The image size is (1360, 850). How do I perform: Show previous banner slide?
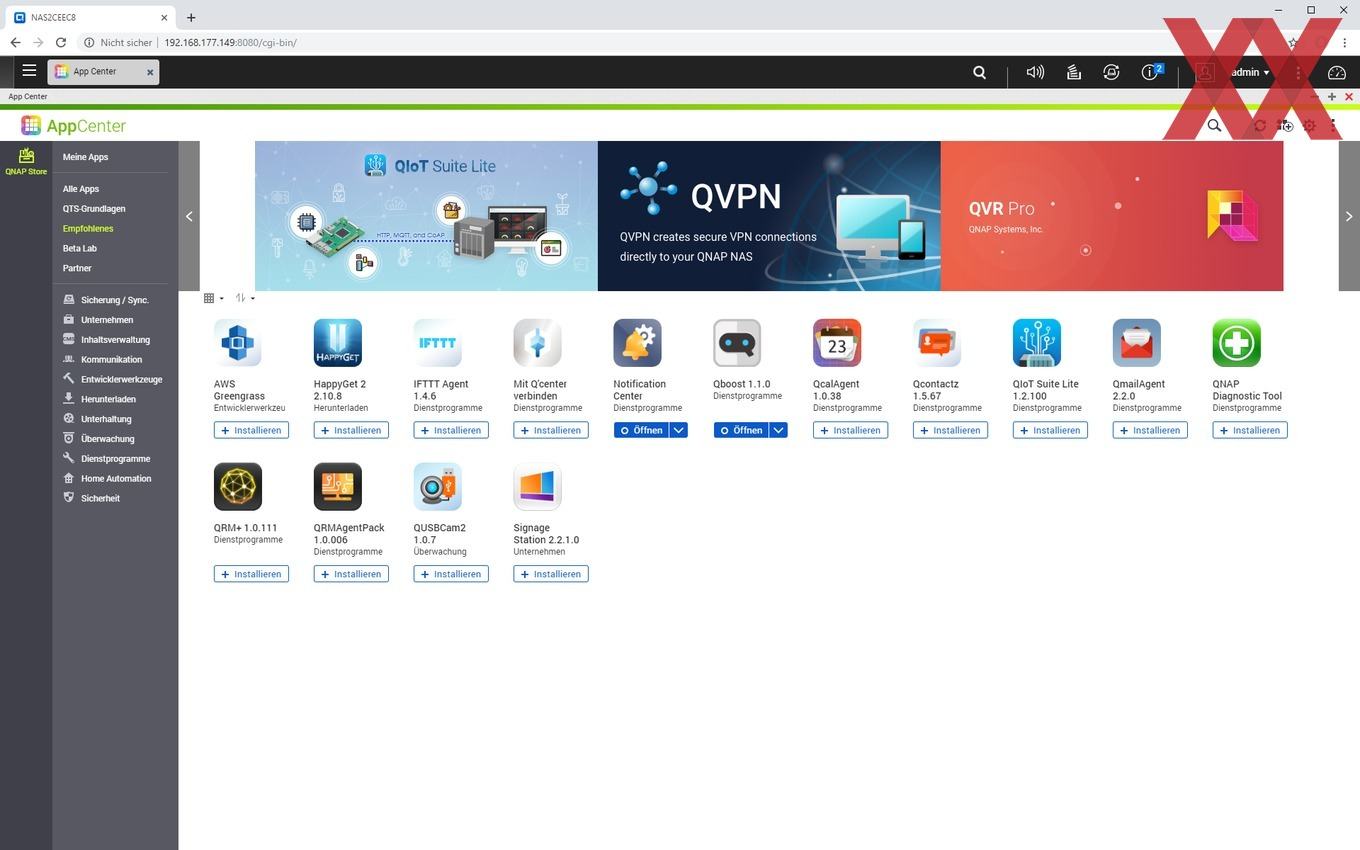pyautogui.click(x=189, y=216)
